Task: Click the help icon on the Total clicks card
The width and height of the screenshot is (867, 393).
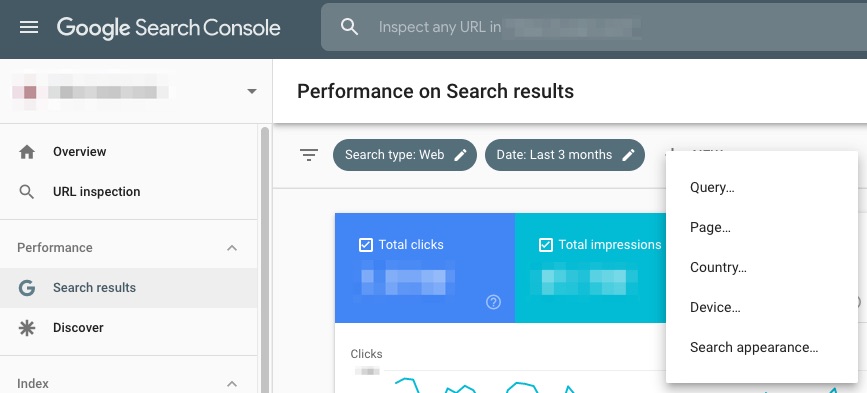Action: 493,302
